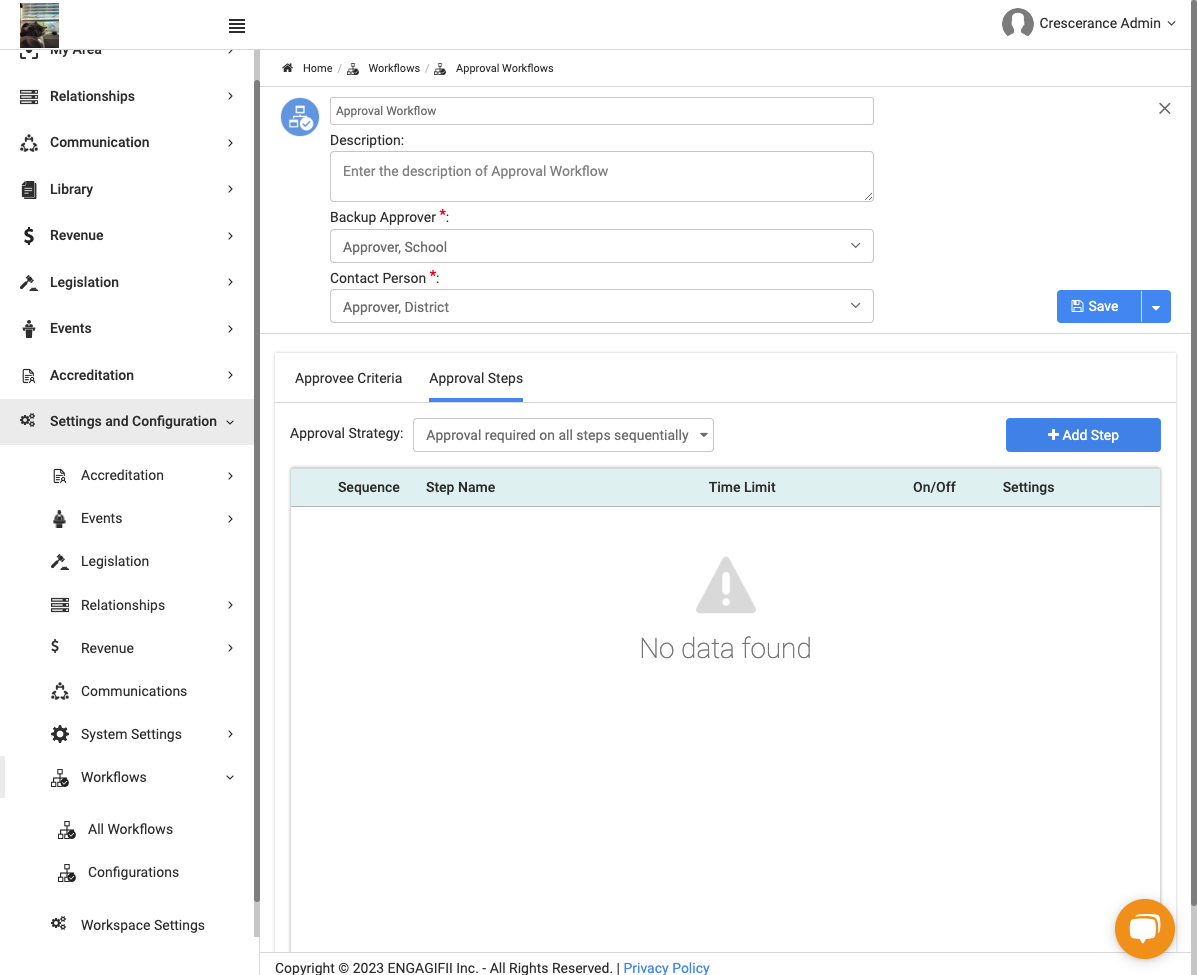Click the logo thumbnail at top left
The width and height of the screenshot is (1197, 975).
pos(40,24)
